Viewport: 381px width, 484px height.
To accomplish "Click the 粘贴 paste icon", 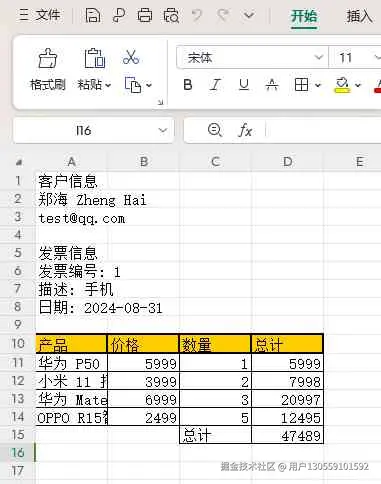I will click(x=95, y=59).
